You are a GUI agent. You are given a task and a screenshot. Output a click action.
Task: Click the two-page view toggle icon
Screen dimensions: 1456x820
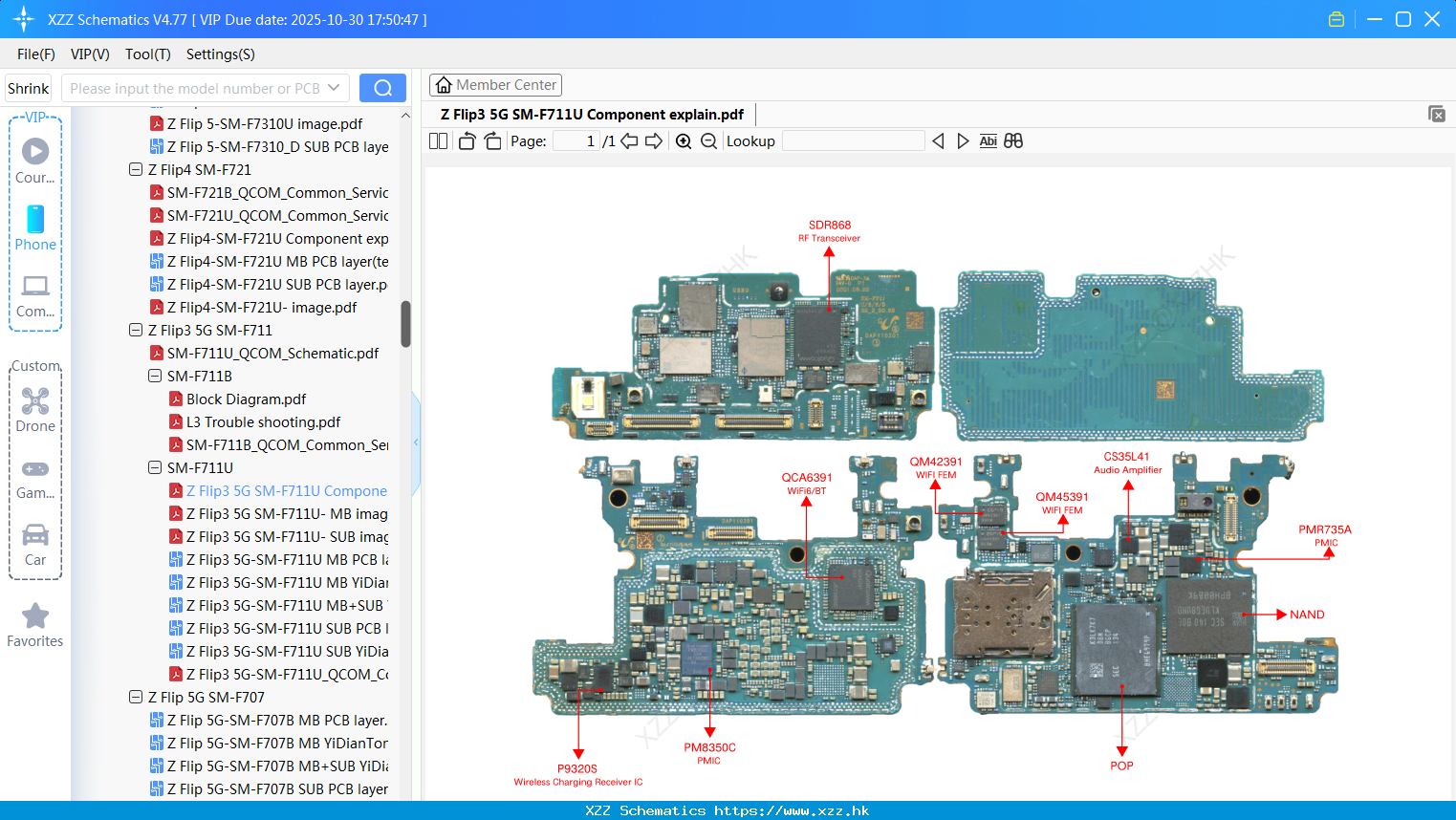tap(439, 141)
